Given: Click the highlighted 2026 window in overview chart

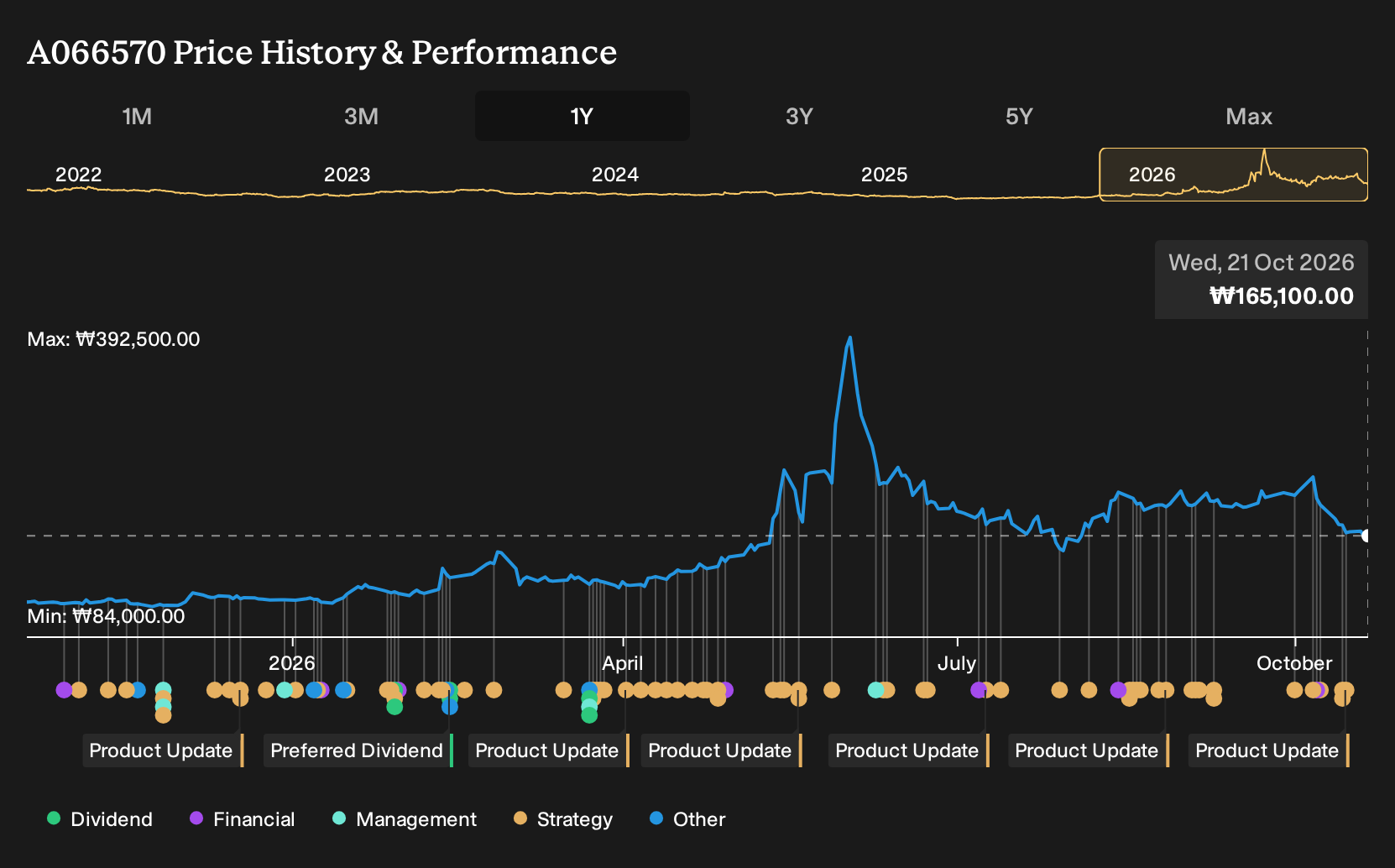Looking at the screenshot, I should pyautogui.click(x=1234, y=175).
